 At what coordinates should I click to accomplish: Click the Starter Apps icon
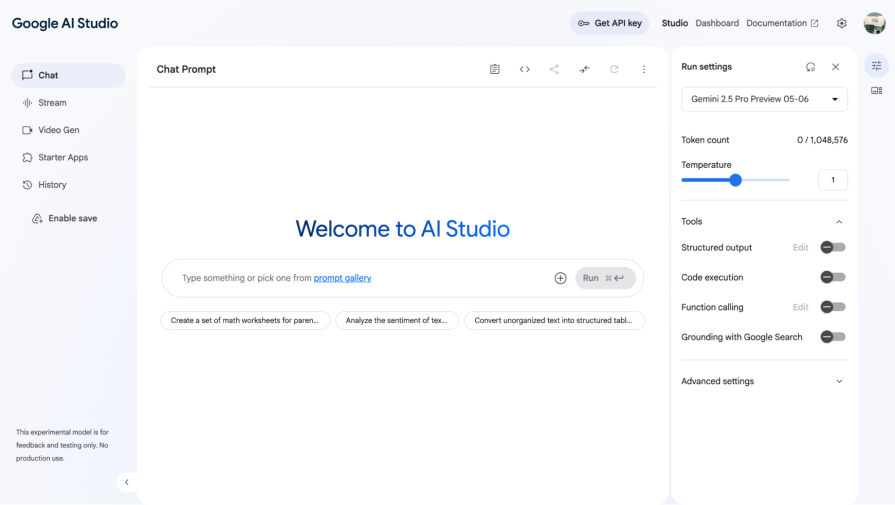[27, 157]
